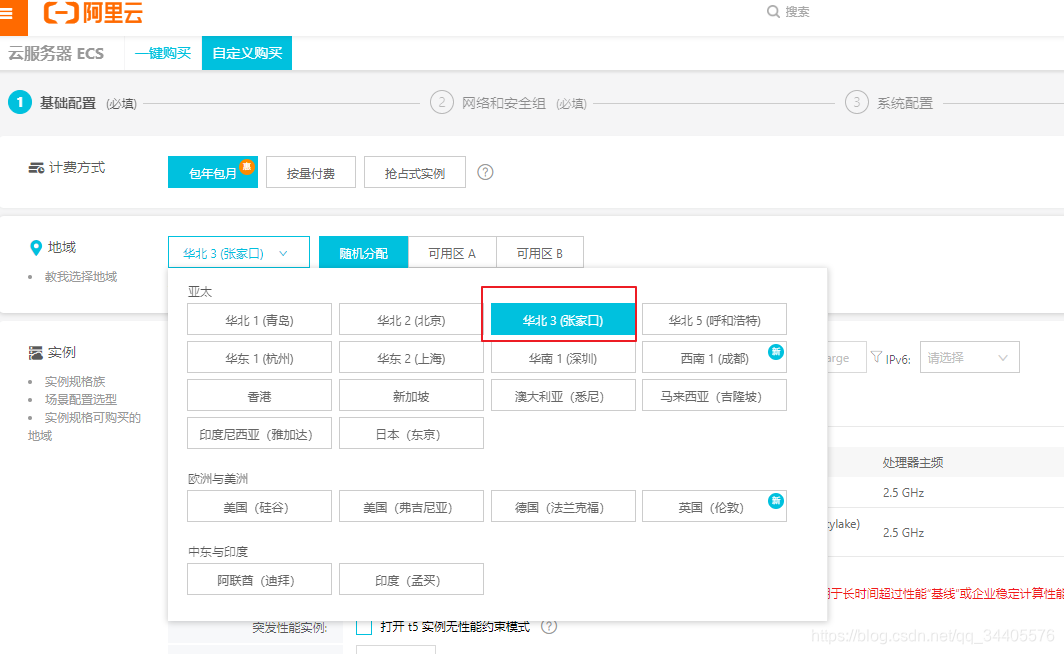Select region 德国 (法兰克福)
Image resolution: width=1064 pixels, height=654 pixels.
(x=563, y=506)
